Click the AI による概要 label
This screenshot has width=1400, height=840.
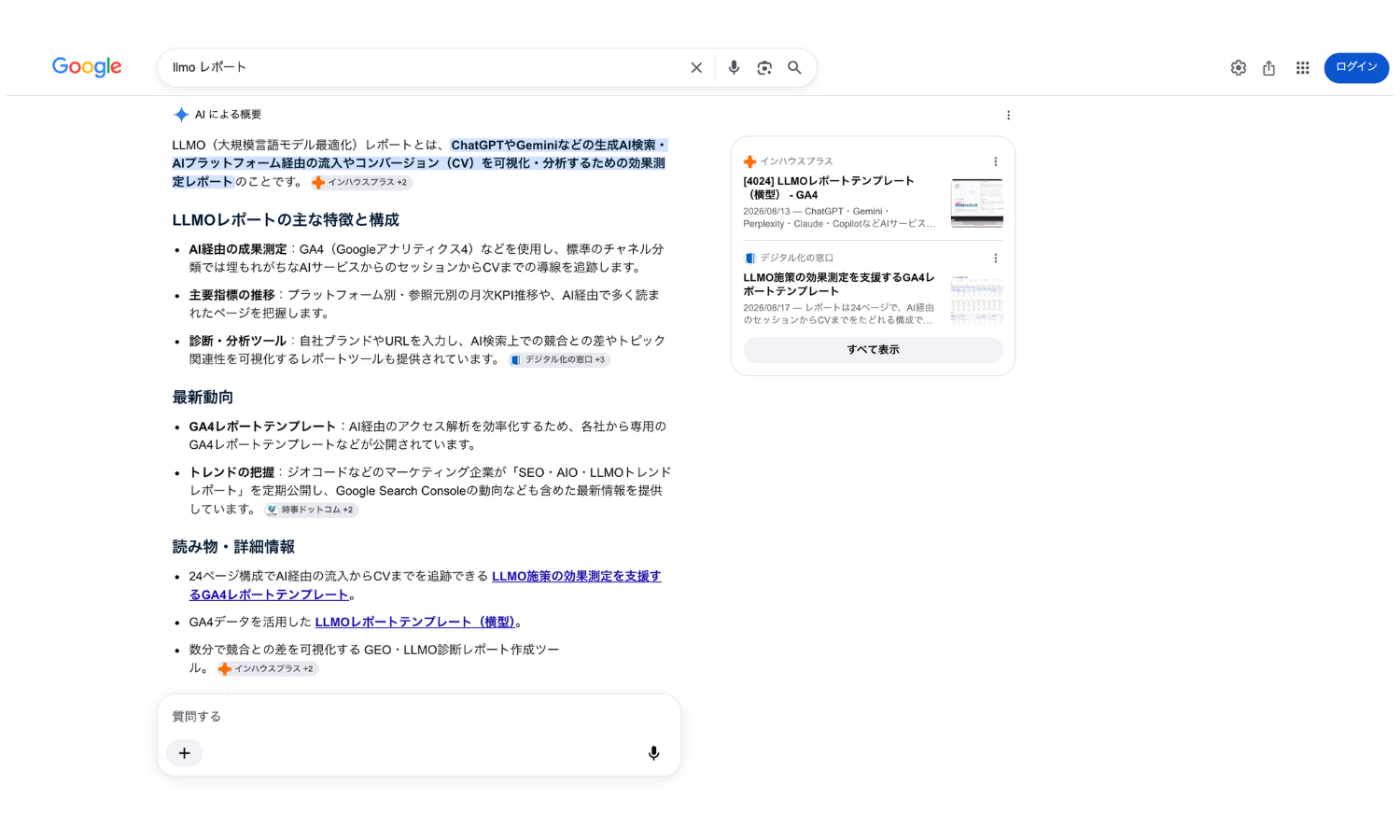click(x=228, y=115)
